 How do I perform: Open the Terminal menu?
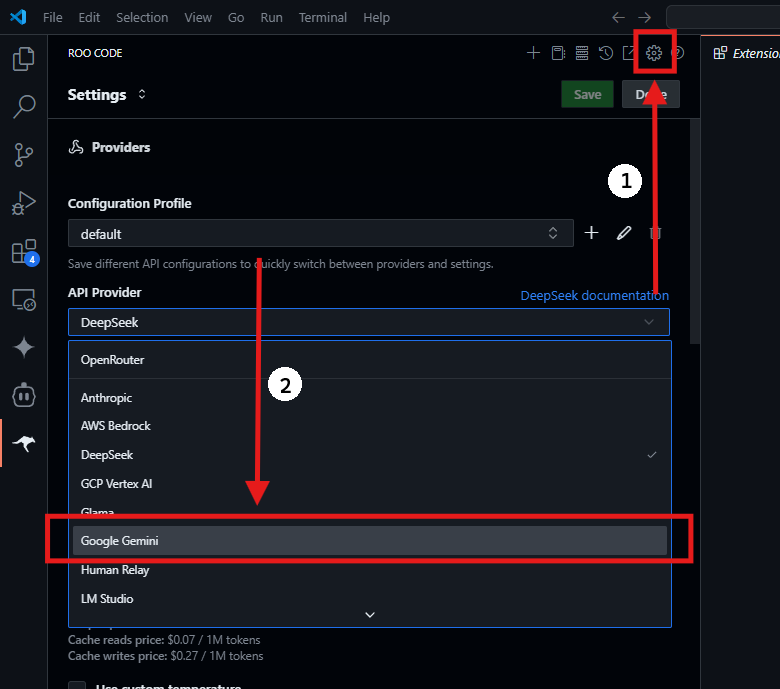tap(322, 17)
